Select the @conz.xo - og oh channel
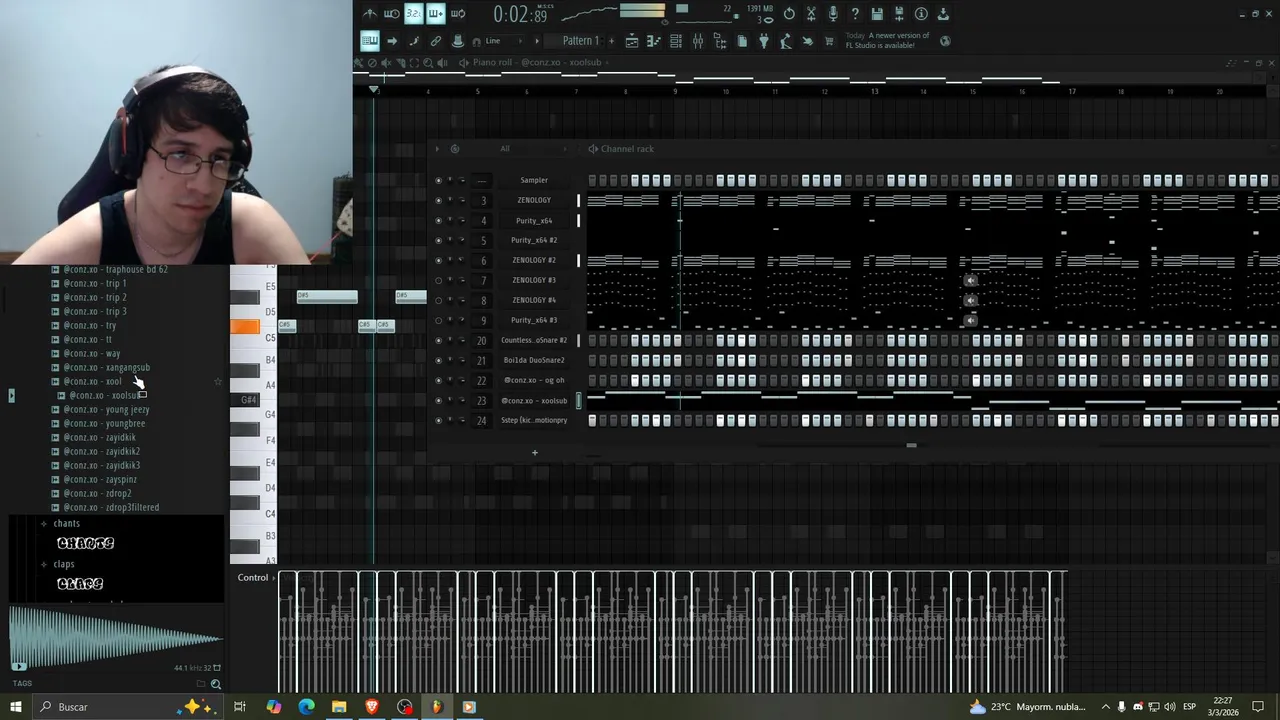The width and height of the screenshot is (1280, 720). [534, 380]
